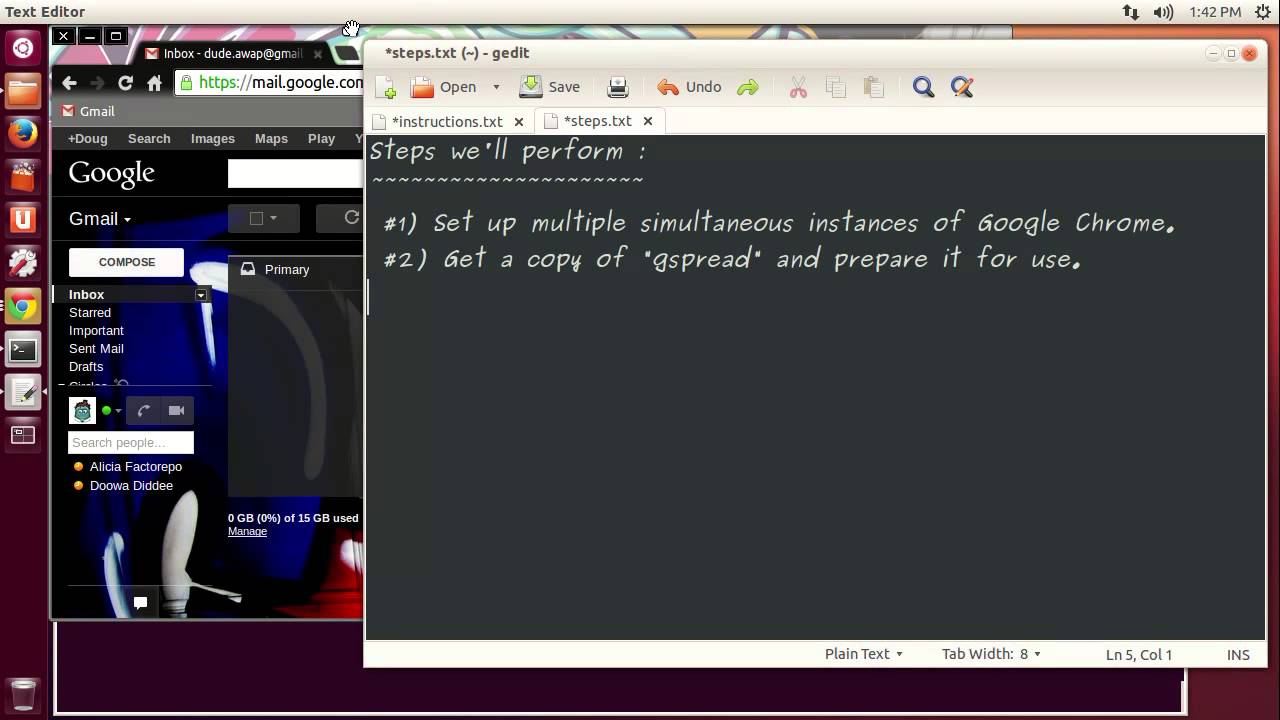Close the *steps.txt tab
Screen dimensions: 1280x720
648,121
